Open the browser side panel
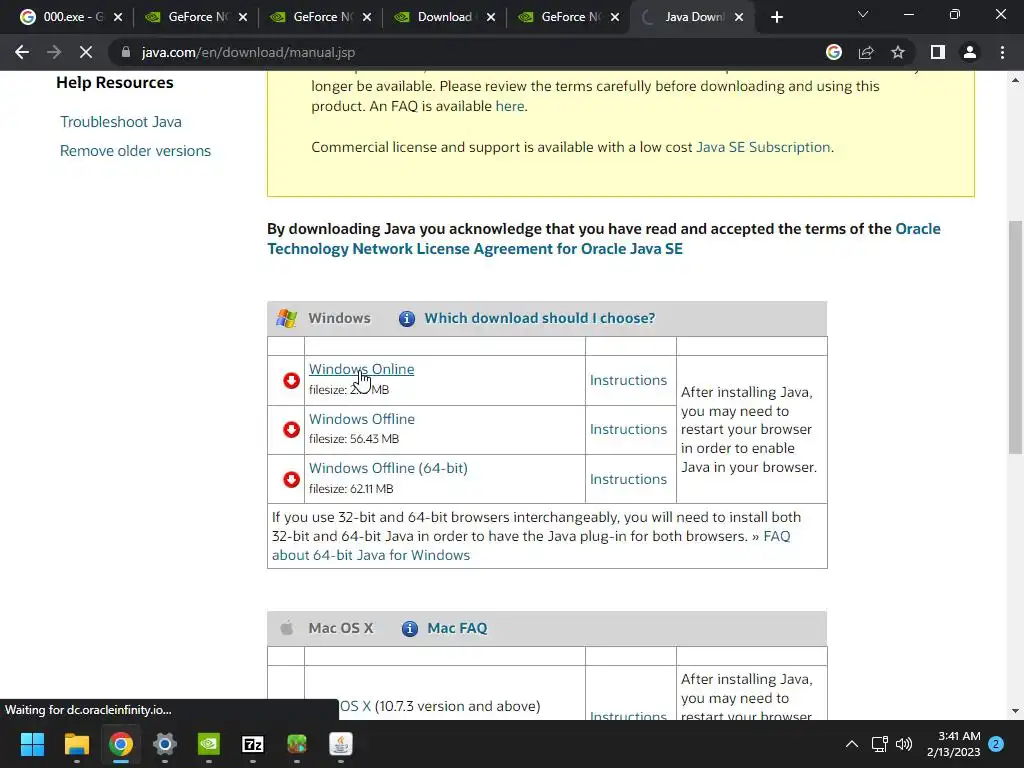The height and width of the screenshot is (768, 1024). [938, 52]
